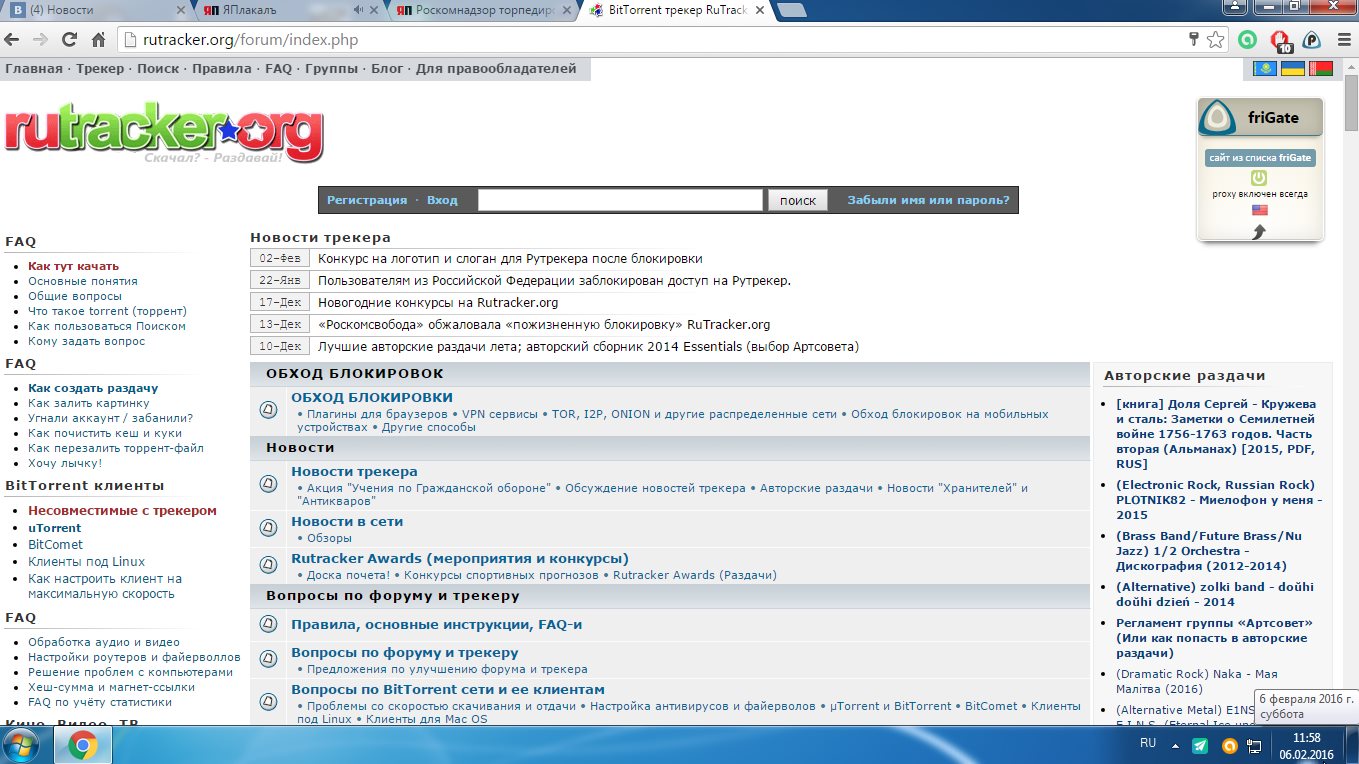Select the Belarus flag icon
The width and height of the screenshot is (1359, 764).
1321,69
